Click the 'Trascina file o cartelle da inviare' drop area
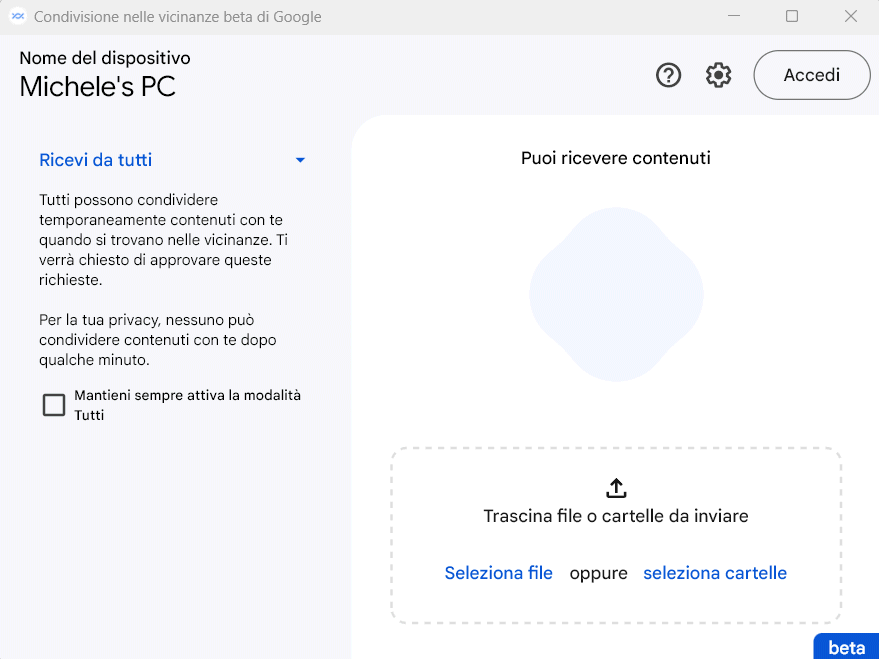 pyautogui.click(x=616, y=516)
